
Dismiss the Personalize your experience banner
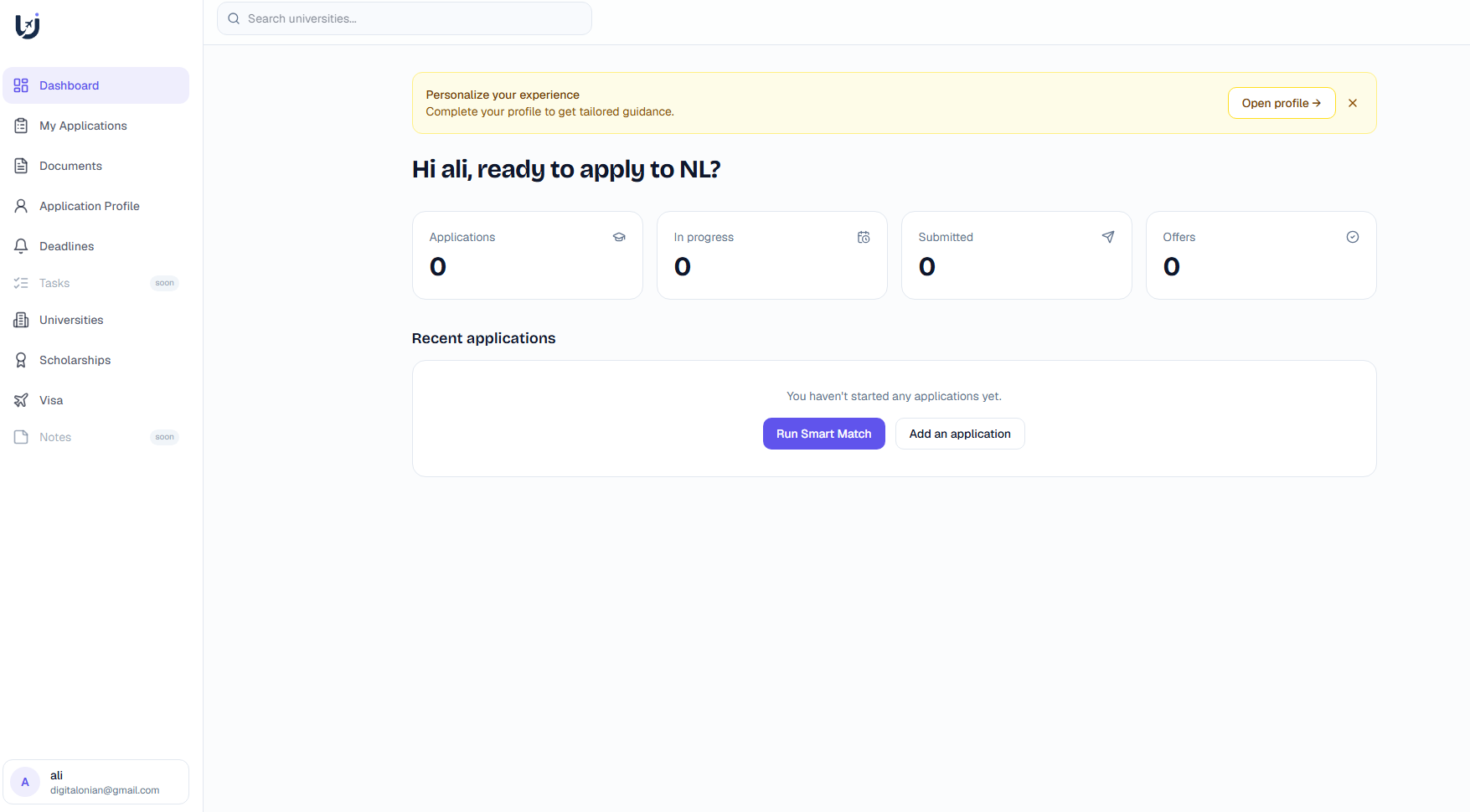coord(1353,103)
